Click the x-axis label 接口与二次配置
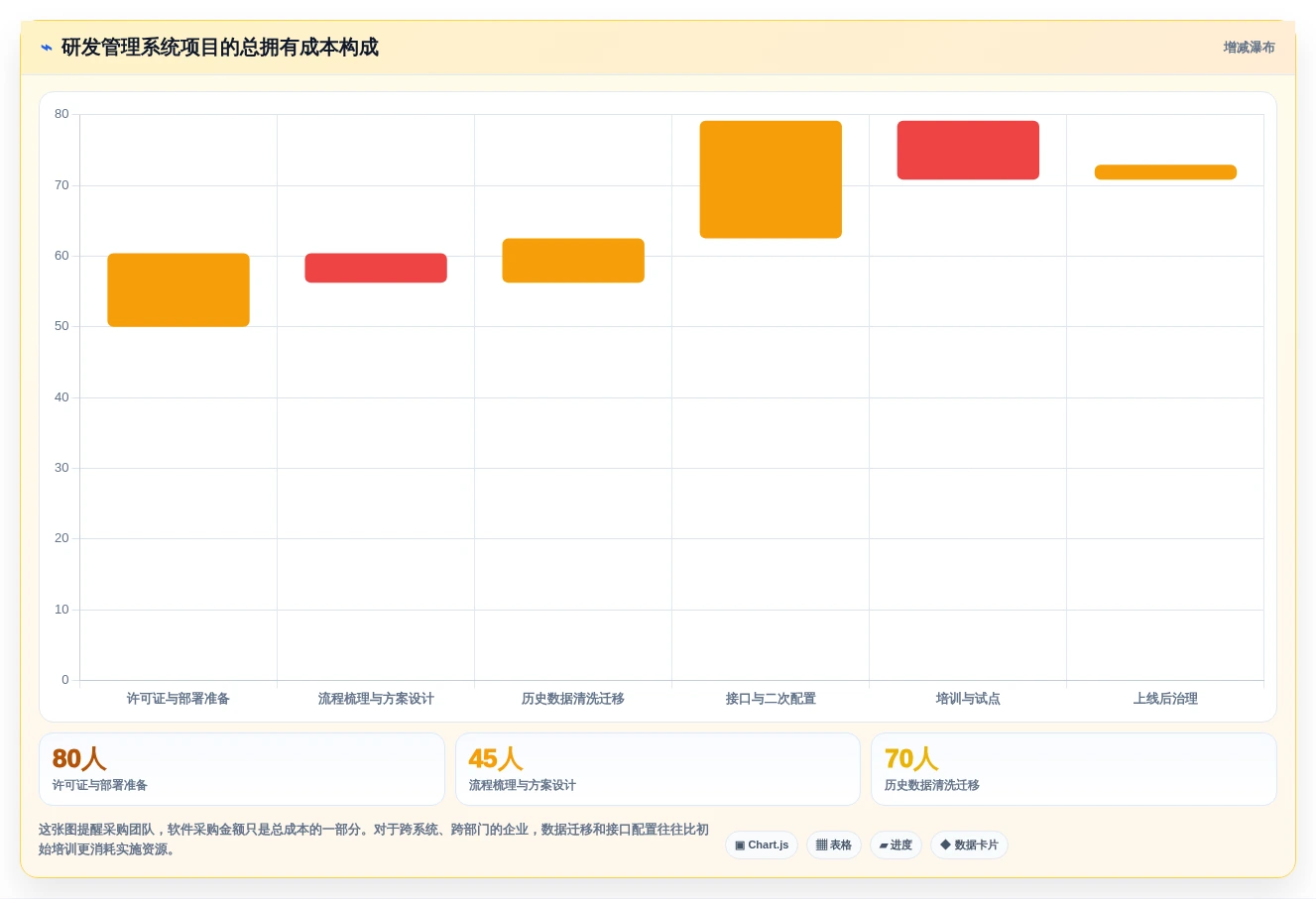Screen dimensions: 1316x899 (x=771, y=699)
